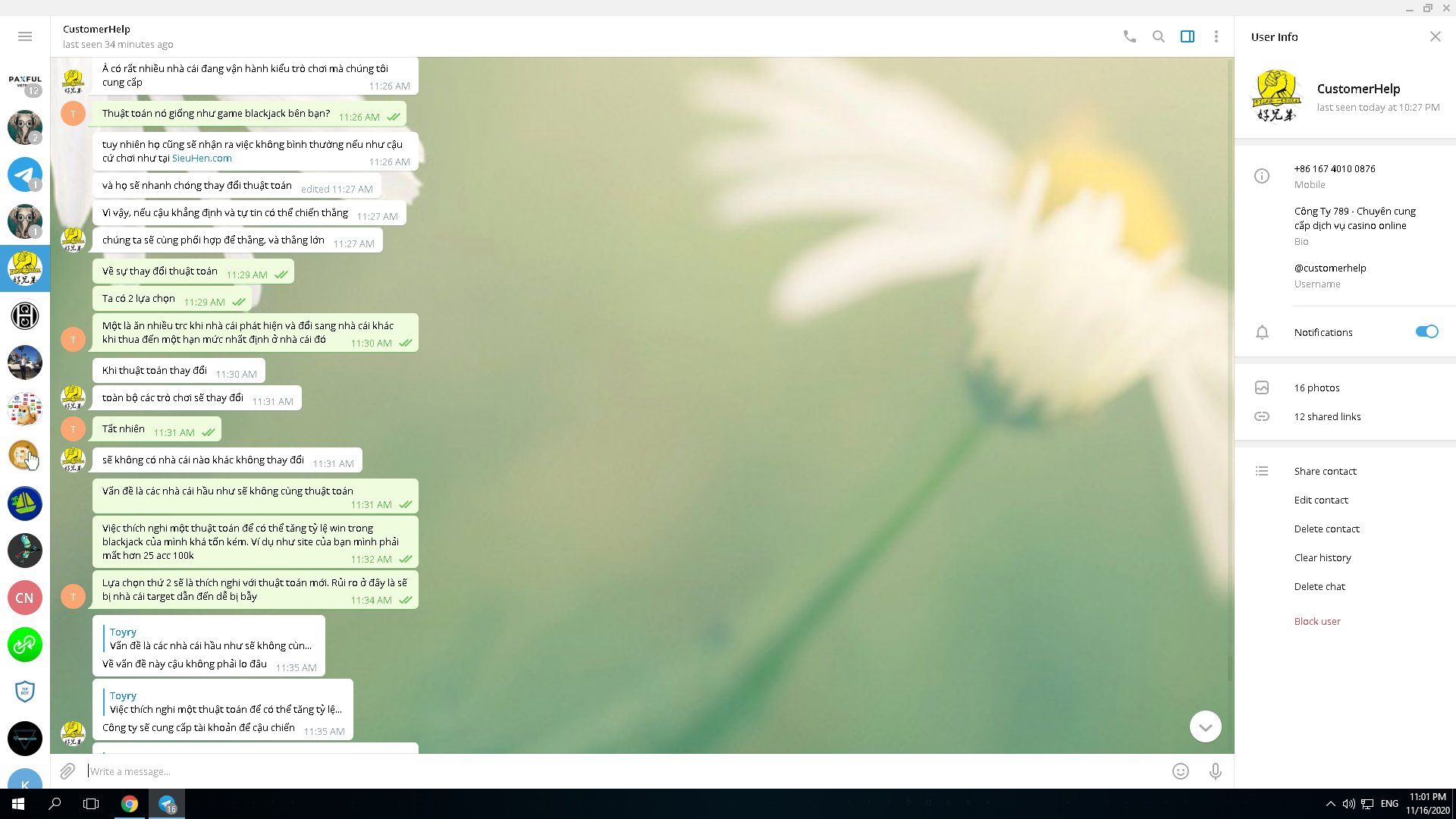This screenshot has width=1456, height=819.
Task: Toggle the Notifications switch off
Action: pyautogui.click(x=1426, y=331)
